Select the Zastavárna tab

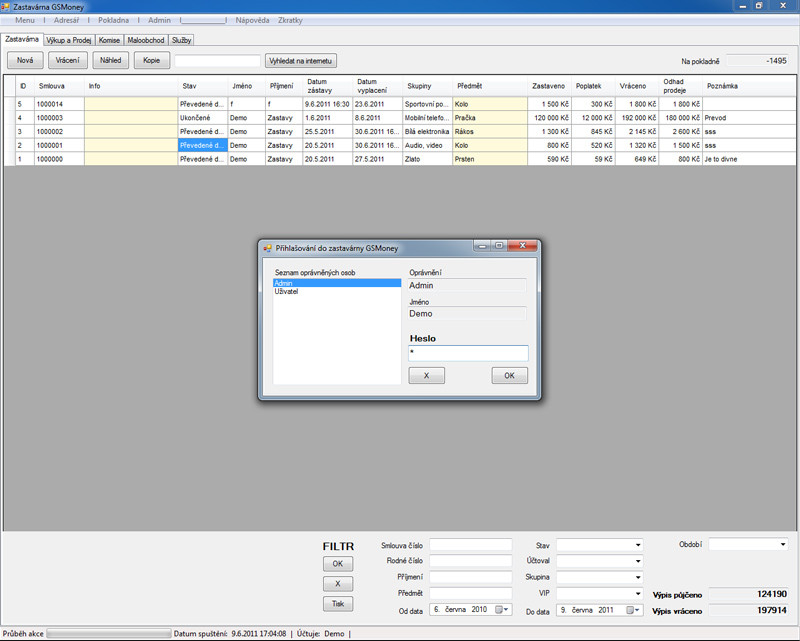tap(22, 39)
